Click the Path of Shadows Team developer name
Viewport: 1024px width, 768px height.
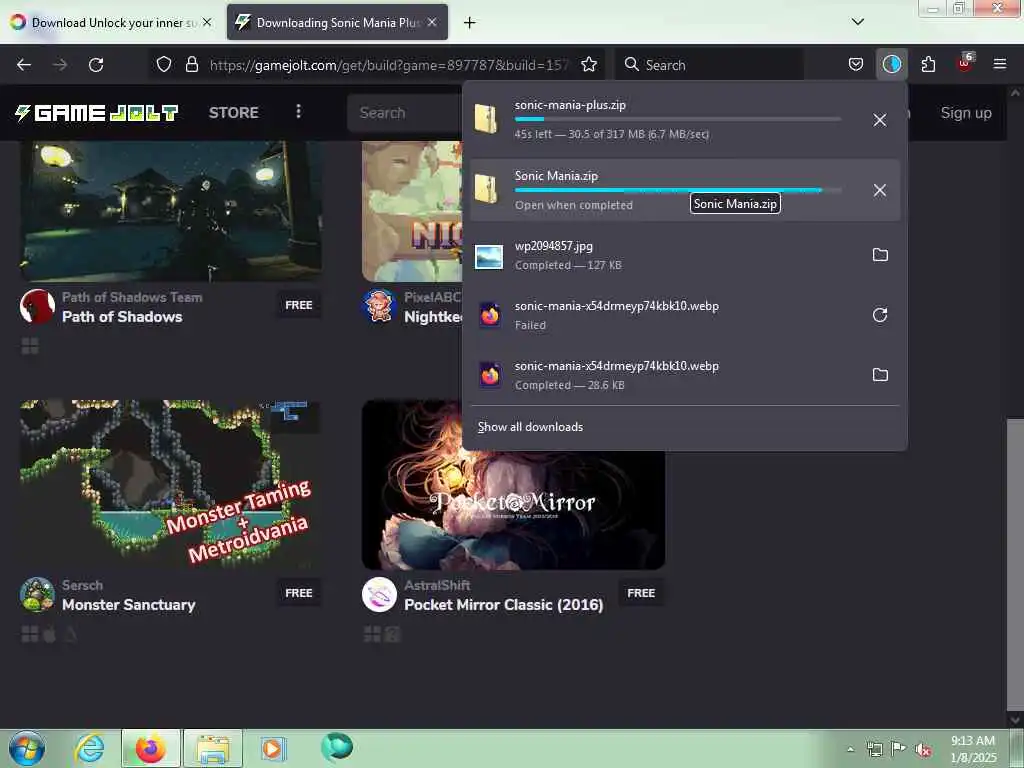[x=132, y=297]
